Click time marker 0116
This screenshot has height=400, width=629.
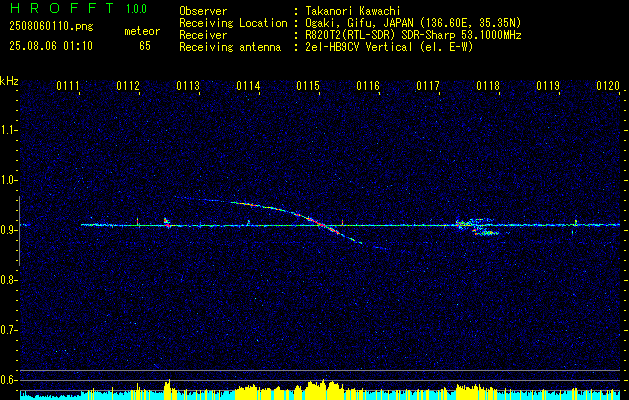click(x=368, y=86)
